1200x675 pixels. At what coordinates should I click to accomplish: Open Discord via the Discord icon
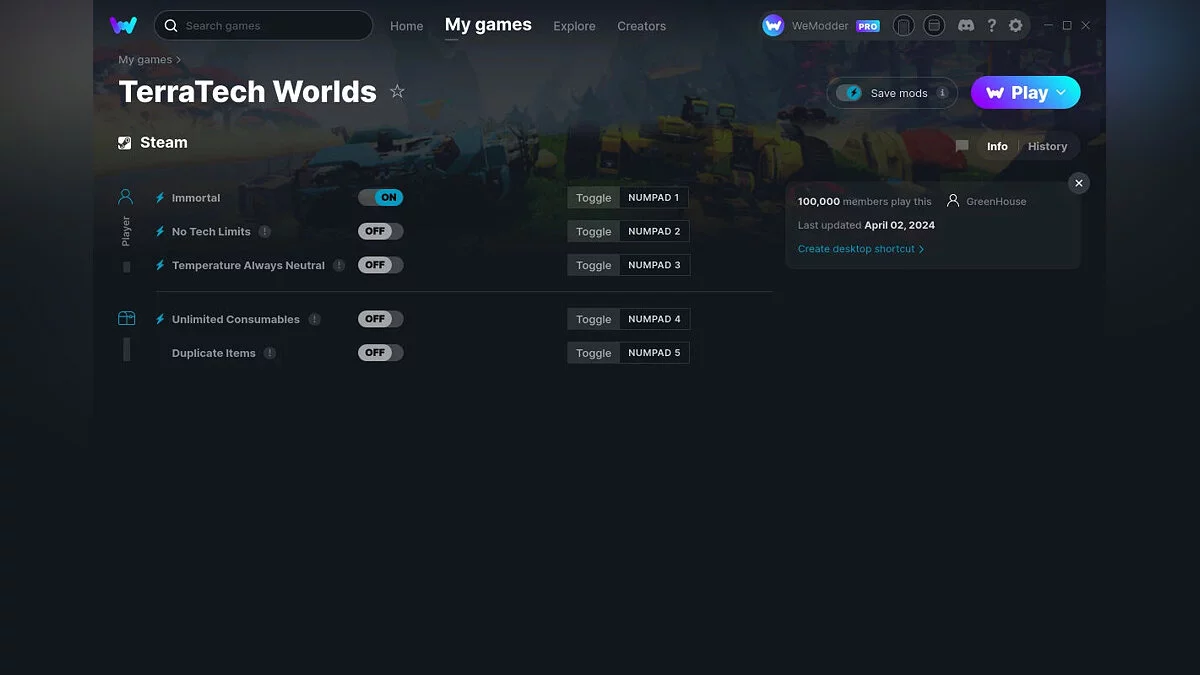(x=966, y=25)
